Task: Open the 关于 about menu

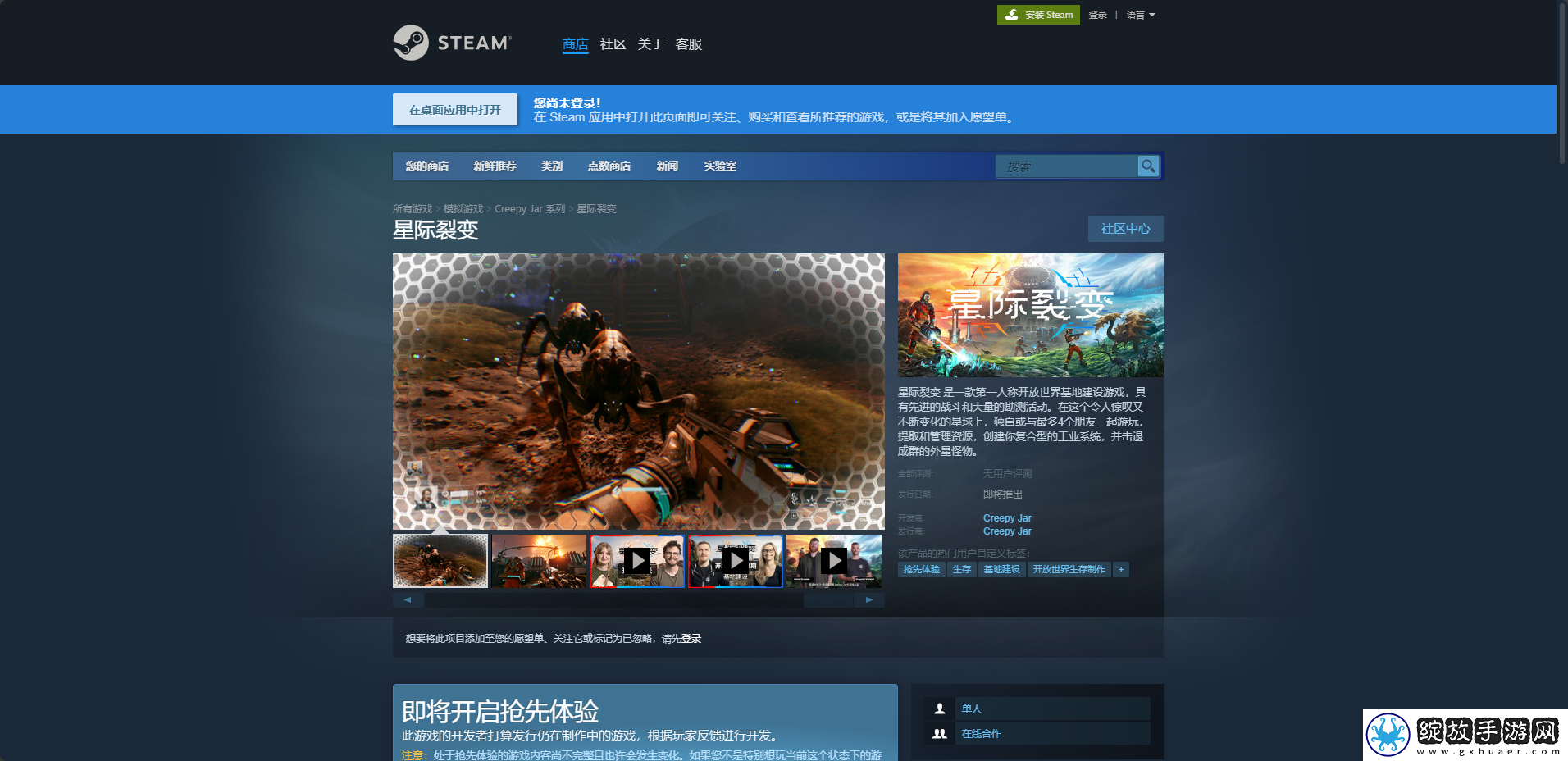Action: pos(650,44)
